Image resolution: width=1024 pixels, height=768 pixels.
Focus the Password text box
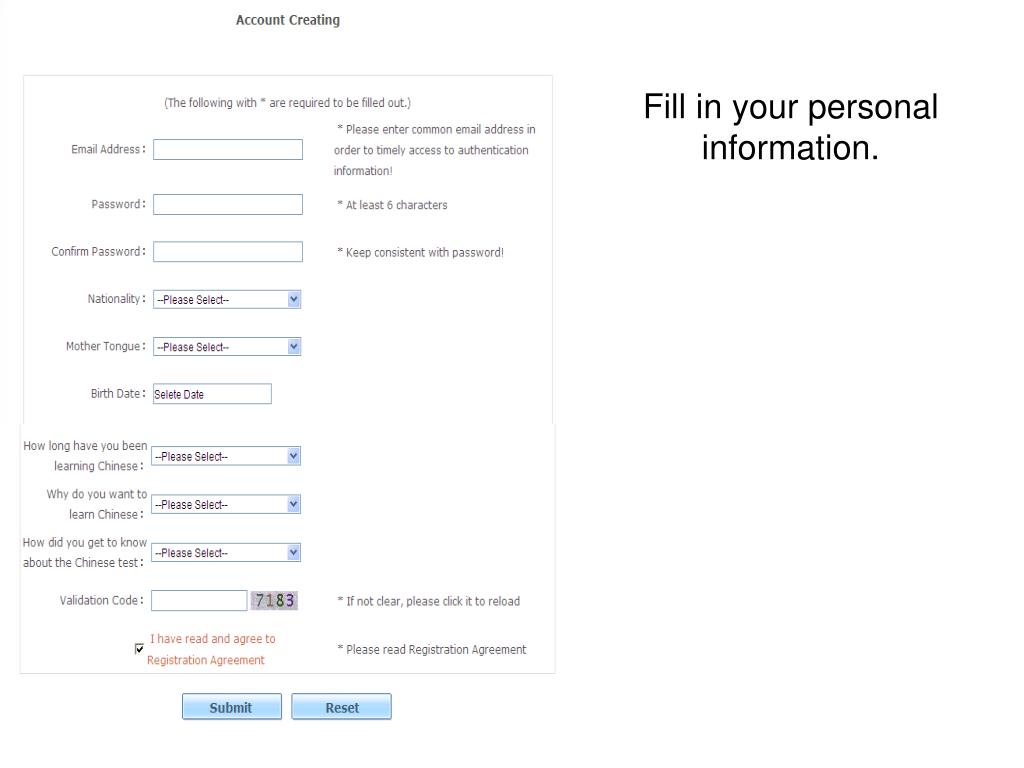[228, 204]
